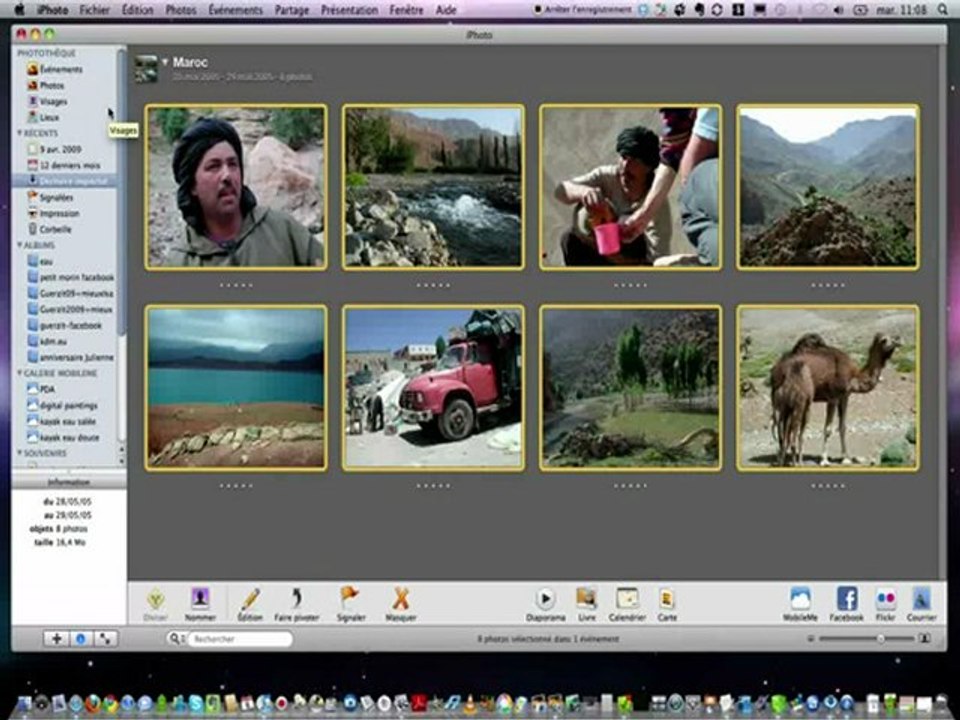The image size is (960, 720).
Task: Open the anniversaire Julienne album
Action: coord(77,357)
